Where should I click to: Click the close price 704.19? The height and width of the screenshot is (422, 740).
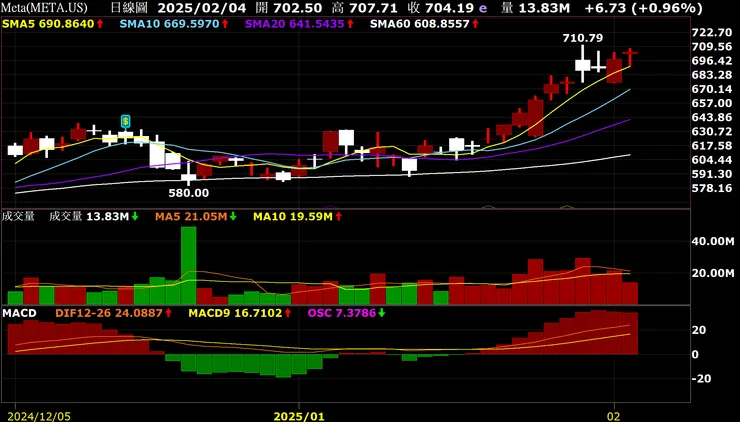[x=449, y=8]
